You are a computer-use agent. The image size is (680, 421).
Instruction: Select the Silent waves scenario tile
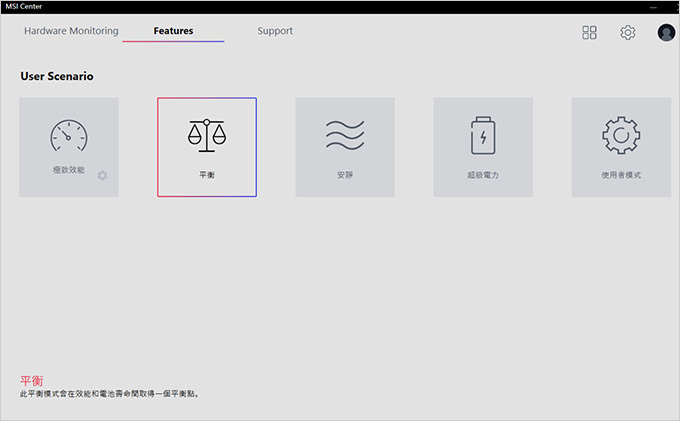coord(345,147)
